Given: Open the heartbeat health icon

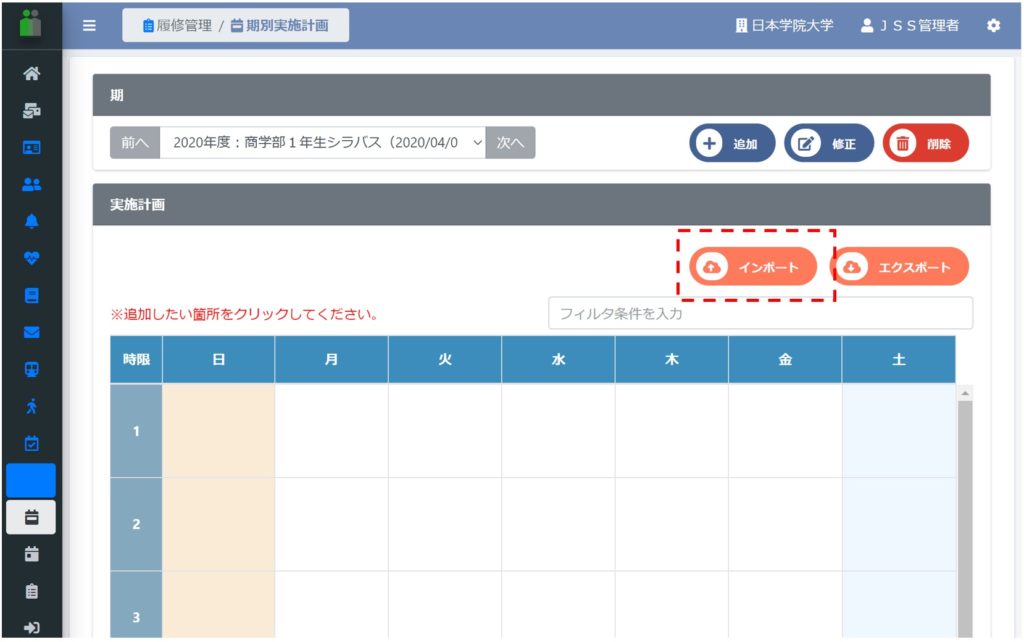Looking at the screenshot, I should click(31, 258).
